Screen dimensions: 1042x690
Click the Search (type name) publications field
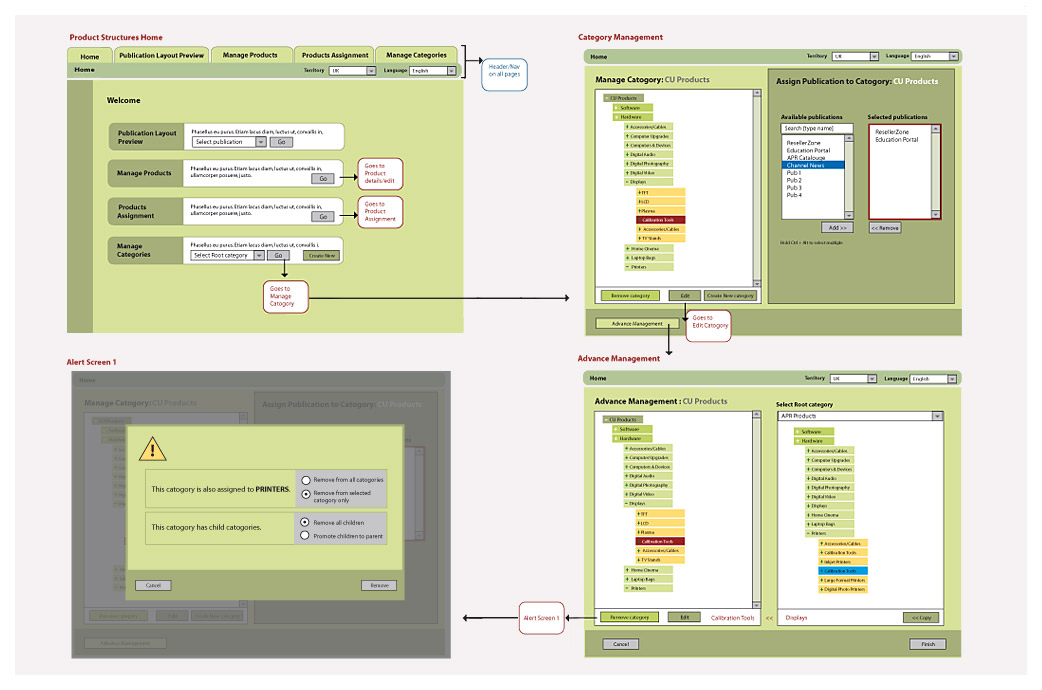click(817, 128)
